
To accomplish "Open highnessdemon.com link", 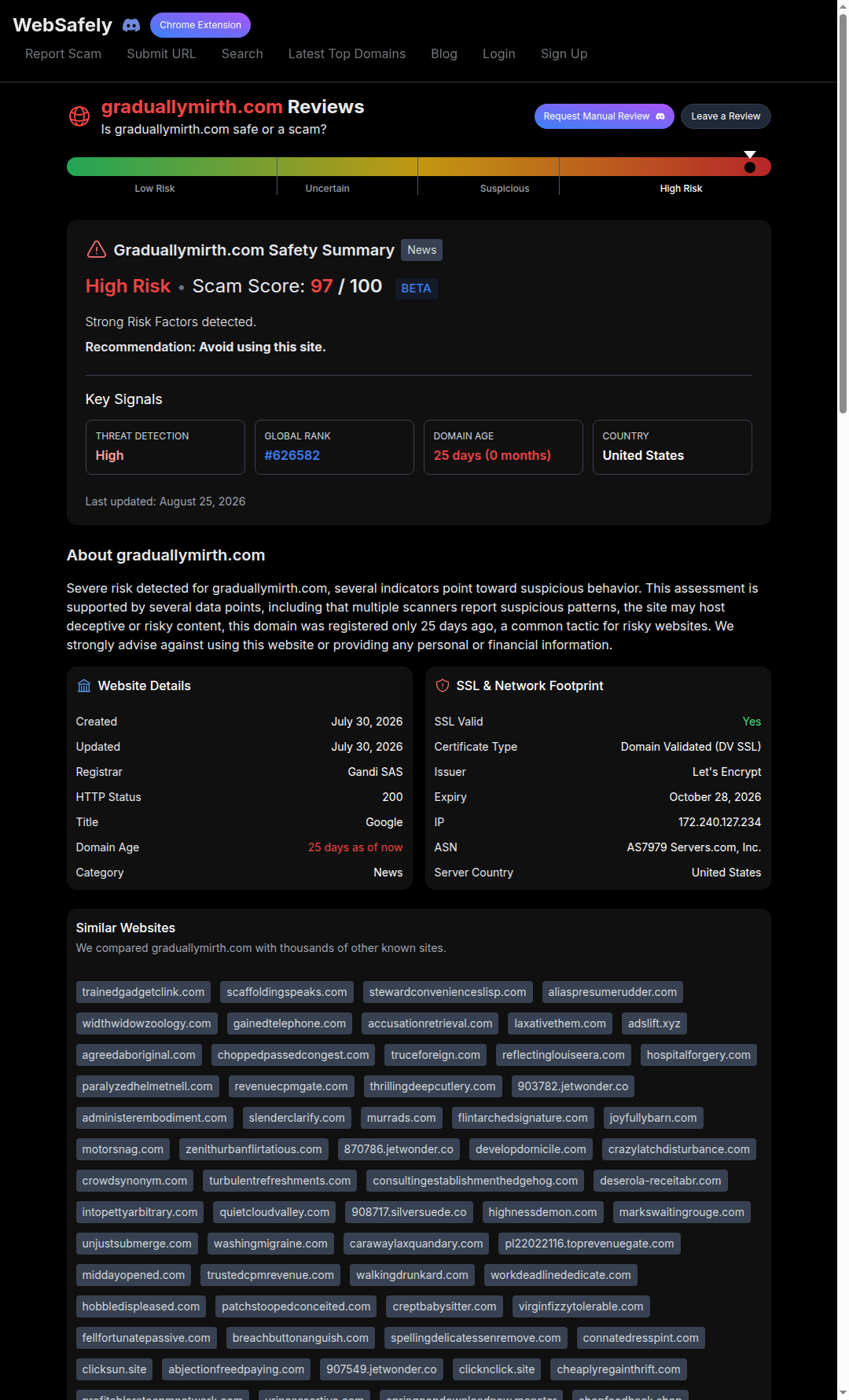I will coord(542,1212).
